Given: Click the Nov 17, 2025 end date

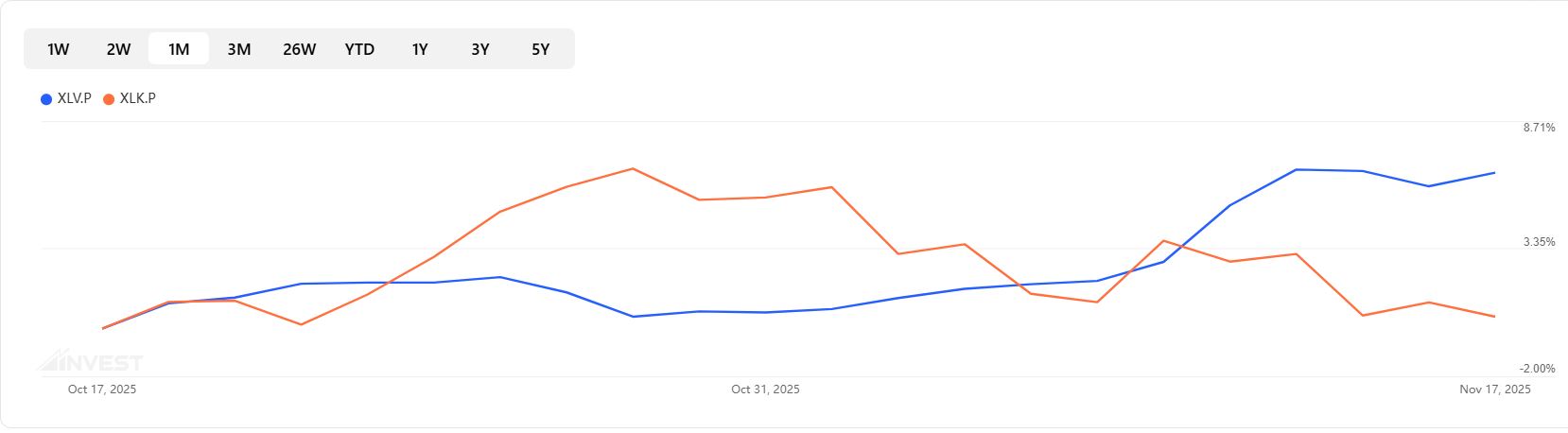Looking at the screenshot, I should (x=1494, y=390).
